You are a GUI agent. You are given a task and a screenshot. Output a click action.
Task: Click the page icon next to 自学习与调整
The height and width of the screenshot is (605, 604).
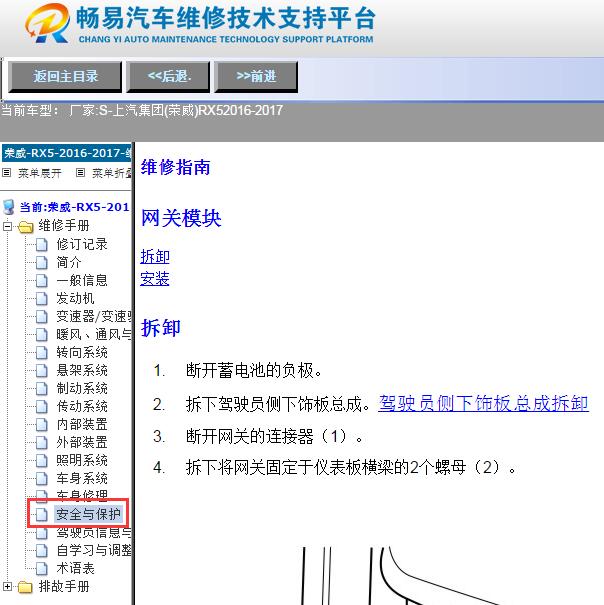click(x=41, y=551)
